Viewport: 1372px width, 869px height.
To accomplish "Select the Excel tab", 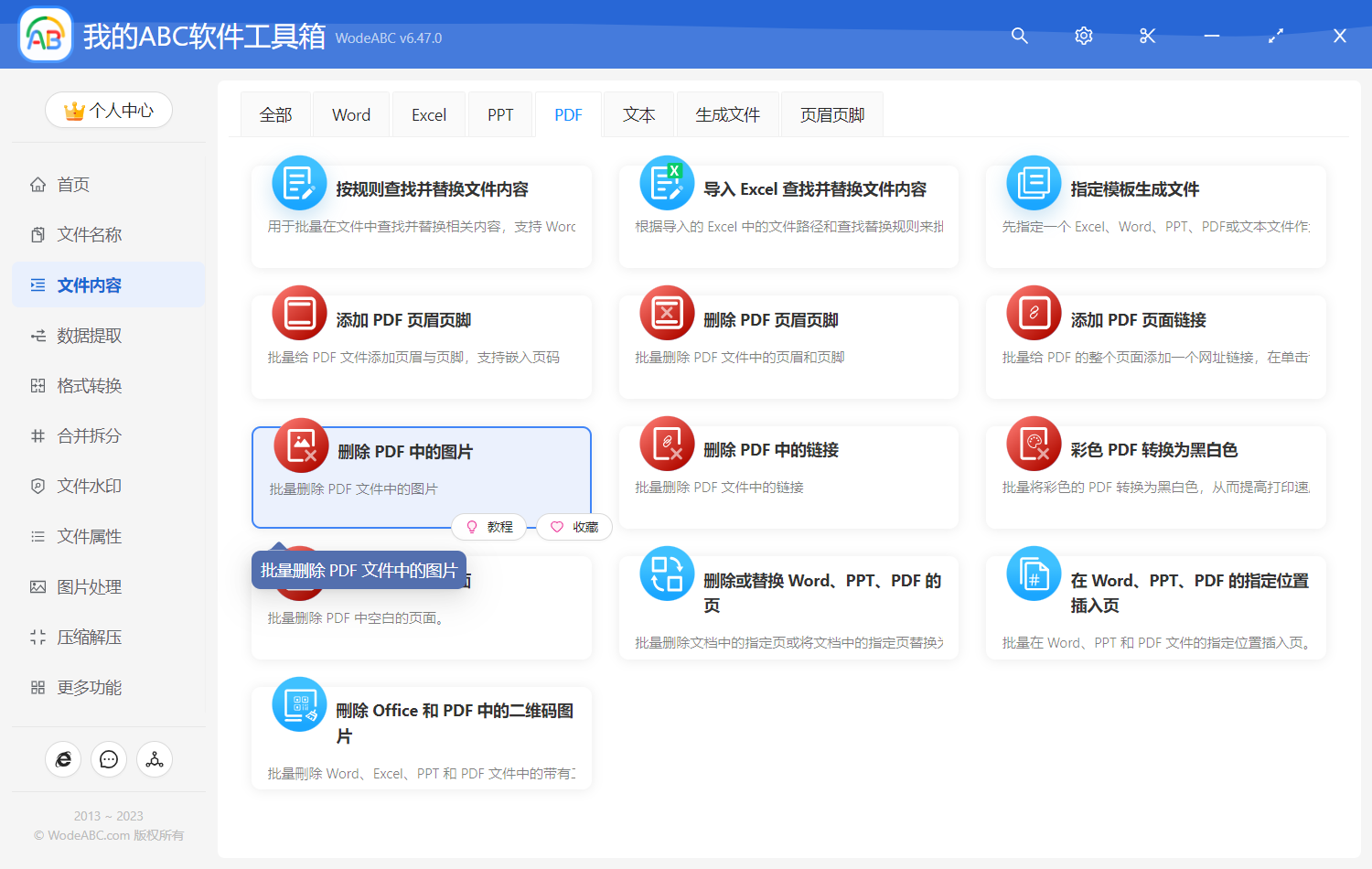I will (x=429, y=115).
